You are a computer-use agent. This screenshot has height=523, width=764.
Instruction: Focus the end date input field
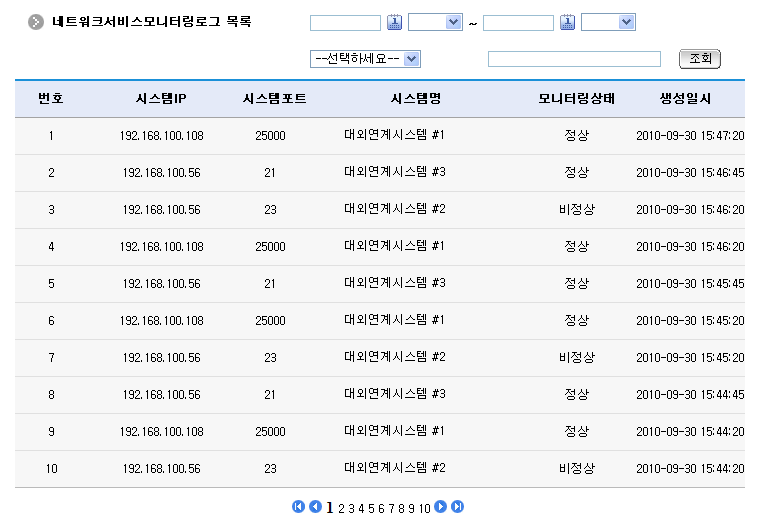click(x=518, y=22)
